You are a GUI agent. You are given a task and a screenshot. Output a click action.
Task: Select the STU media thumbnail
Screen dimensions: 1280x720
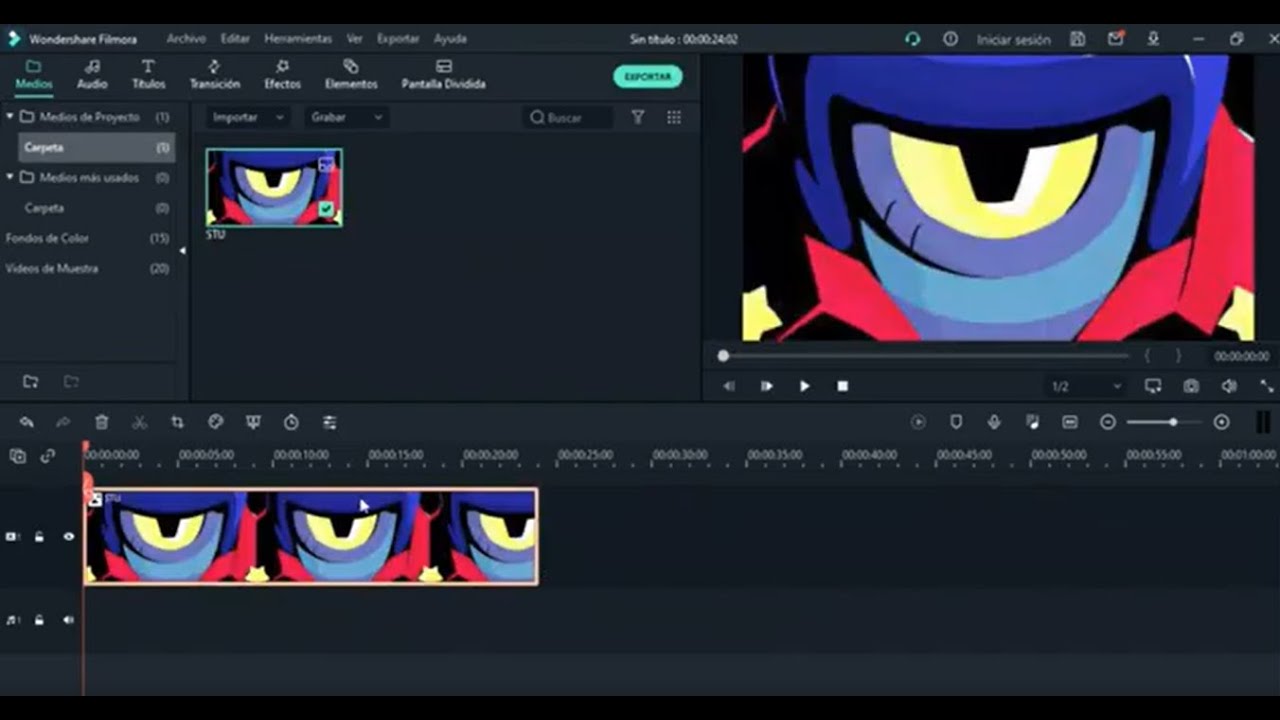pos(274,187)
